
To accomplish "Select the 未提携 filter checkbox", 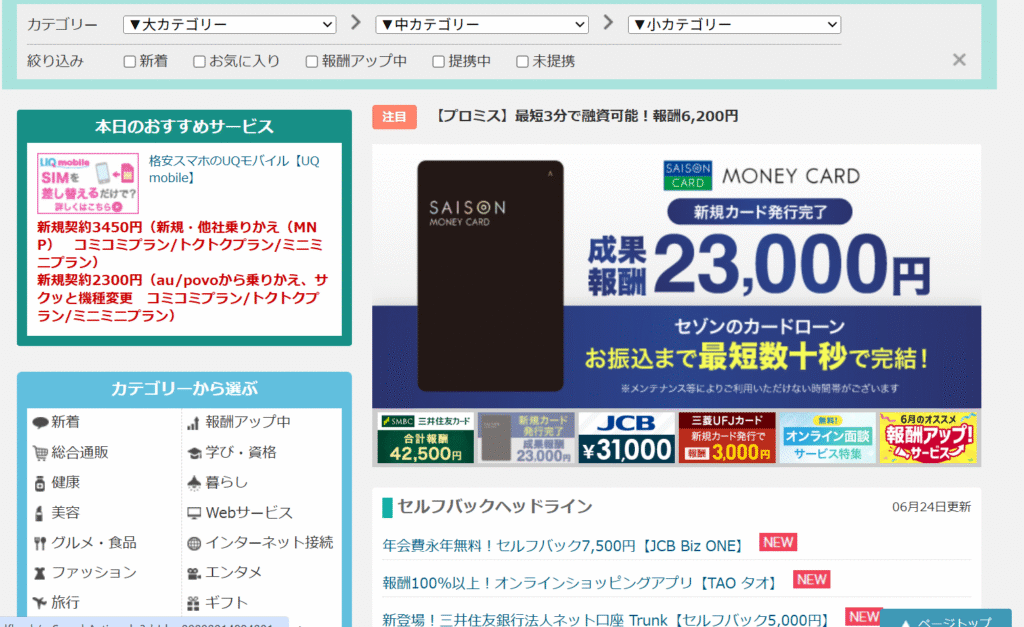I will [x=522, y=61].
